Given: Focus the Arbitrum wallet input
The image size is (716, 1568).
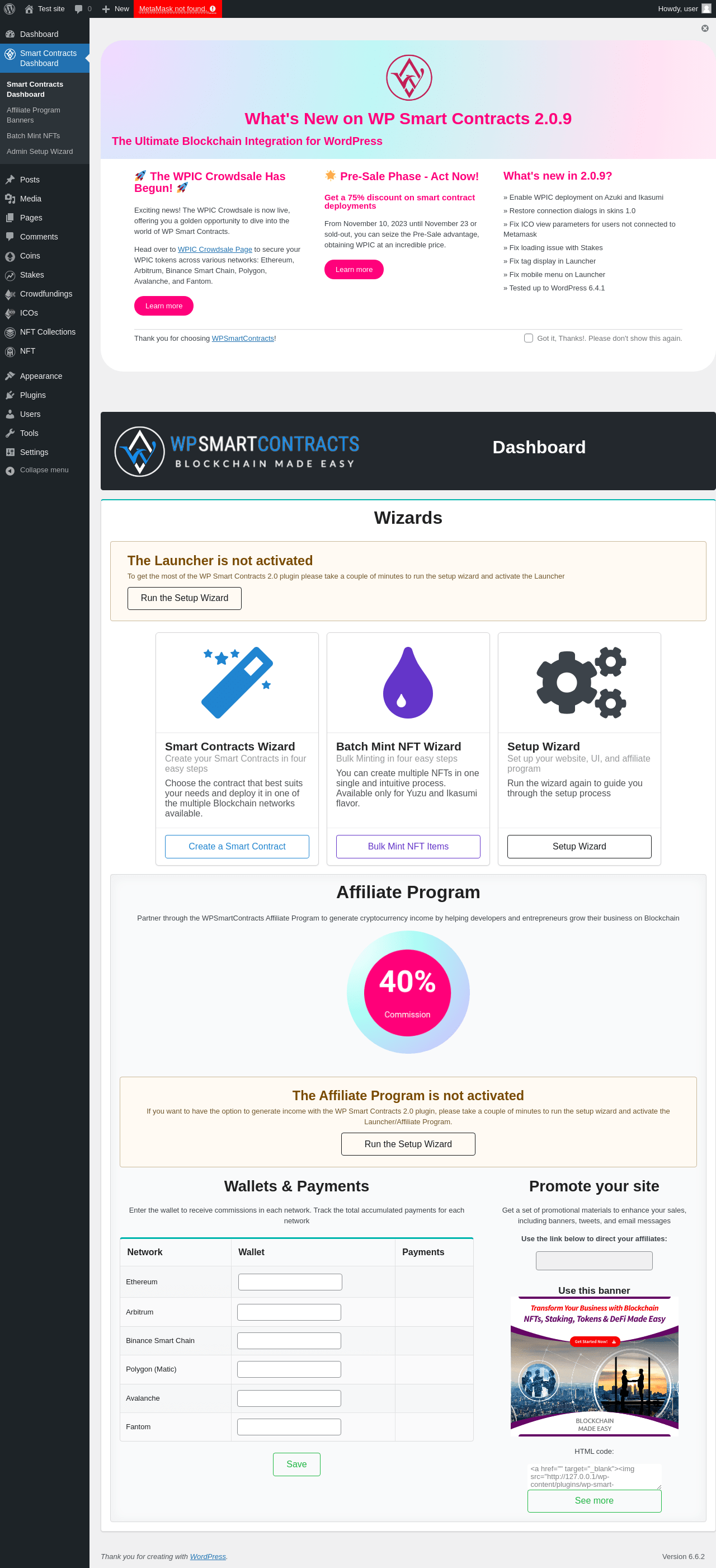Looking at the screenshot, I should click(289, 1312).
